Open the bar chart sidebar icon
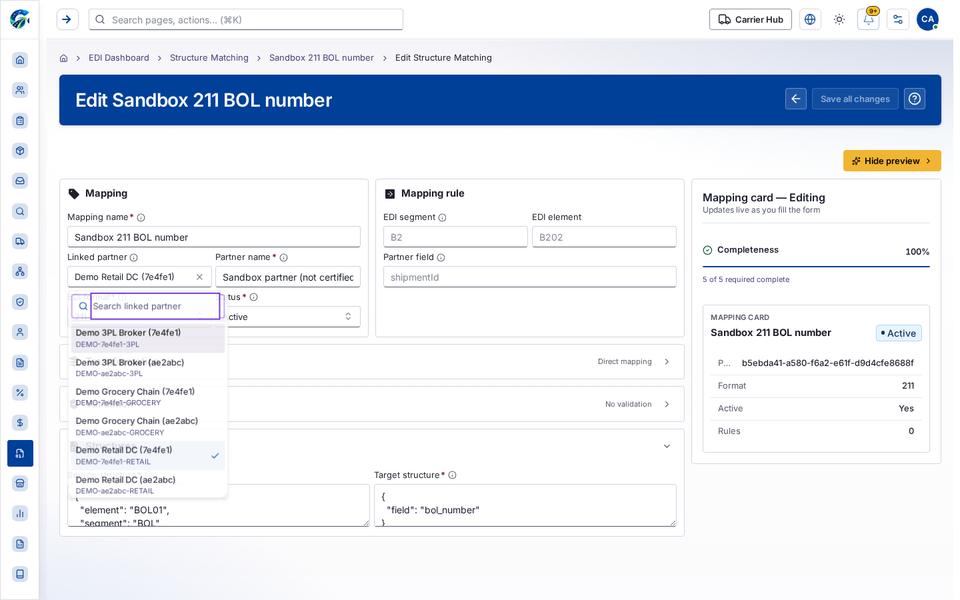Viewport: 960px width, 600px height. click(x=20, y=514)
